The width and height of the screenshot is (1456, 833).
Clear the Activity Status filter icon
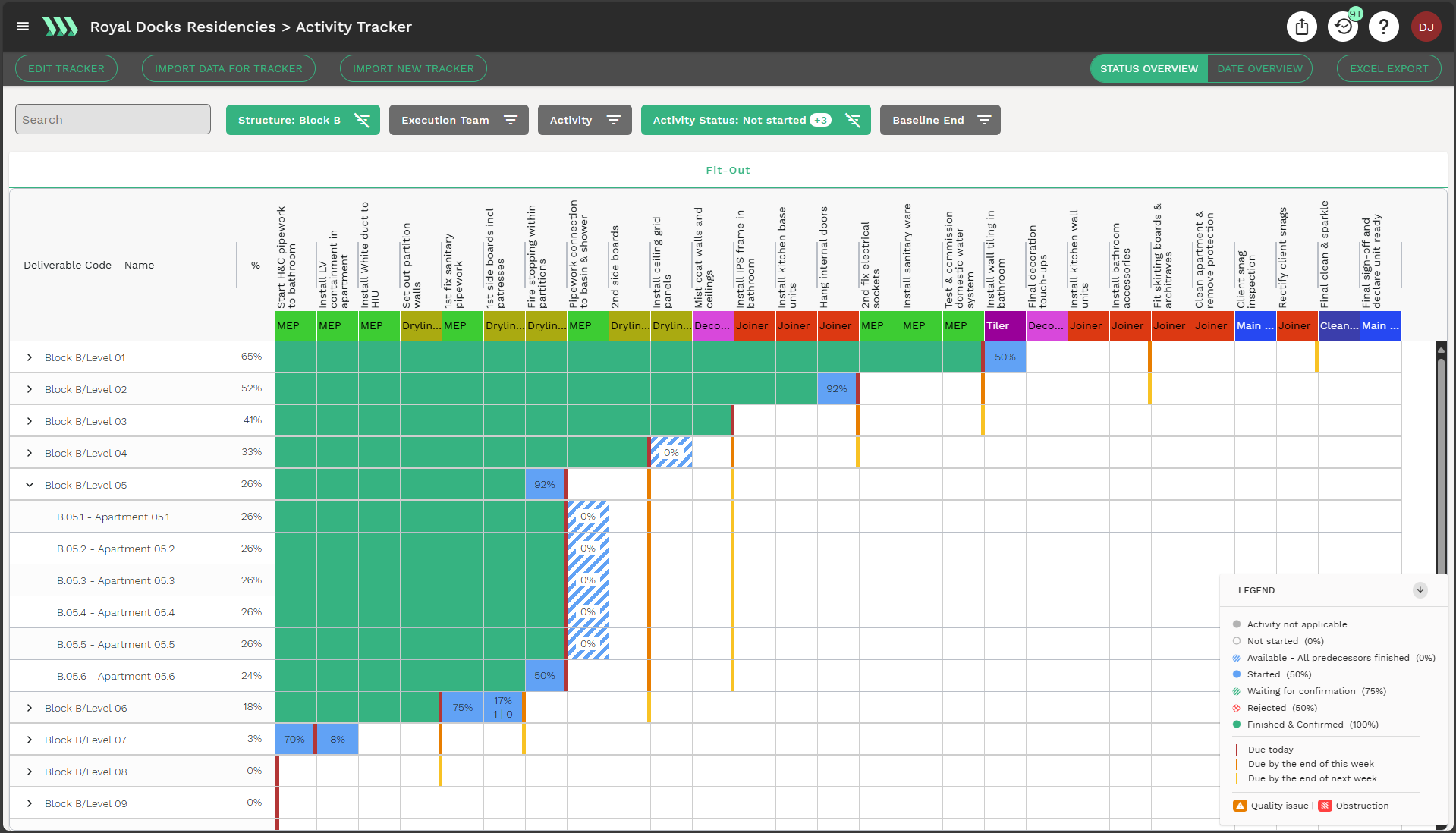coord(853,120)
